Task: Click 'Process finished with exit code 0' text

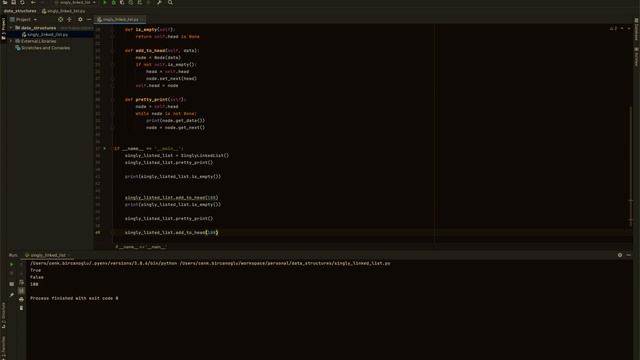Action: (74, 298)
